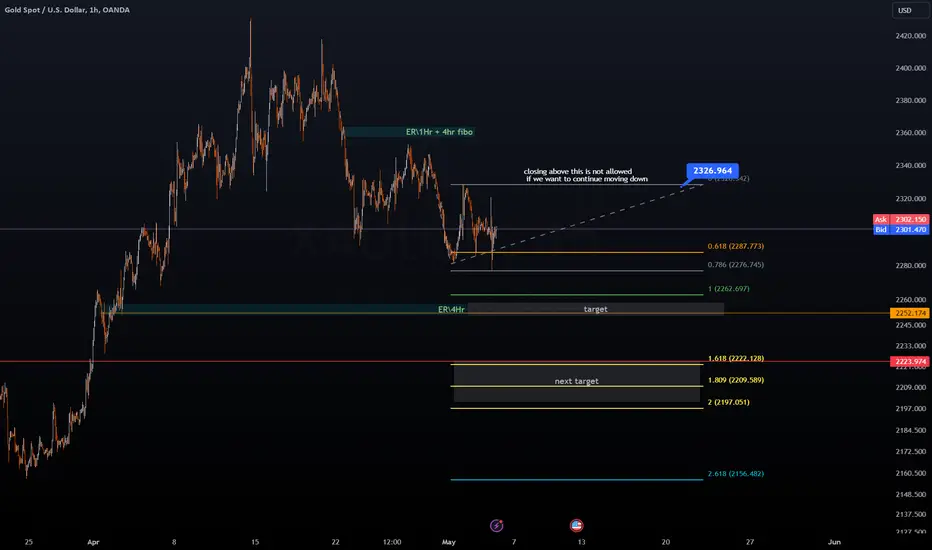This screenshot has width=932, height=550.
Task: Click the 2420.000 price axis value
Action: (x=911, y=36)
